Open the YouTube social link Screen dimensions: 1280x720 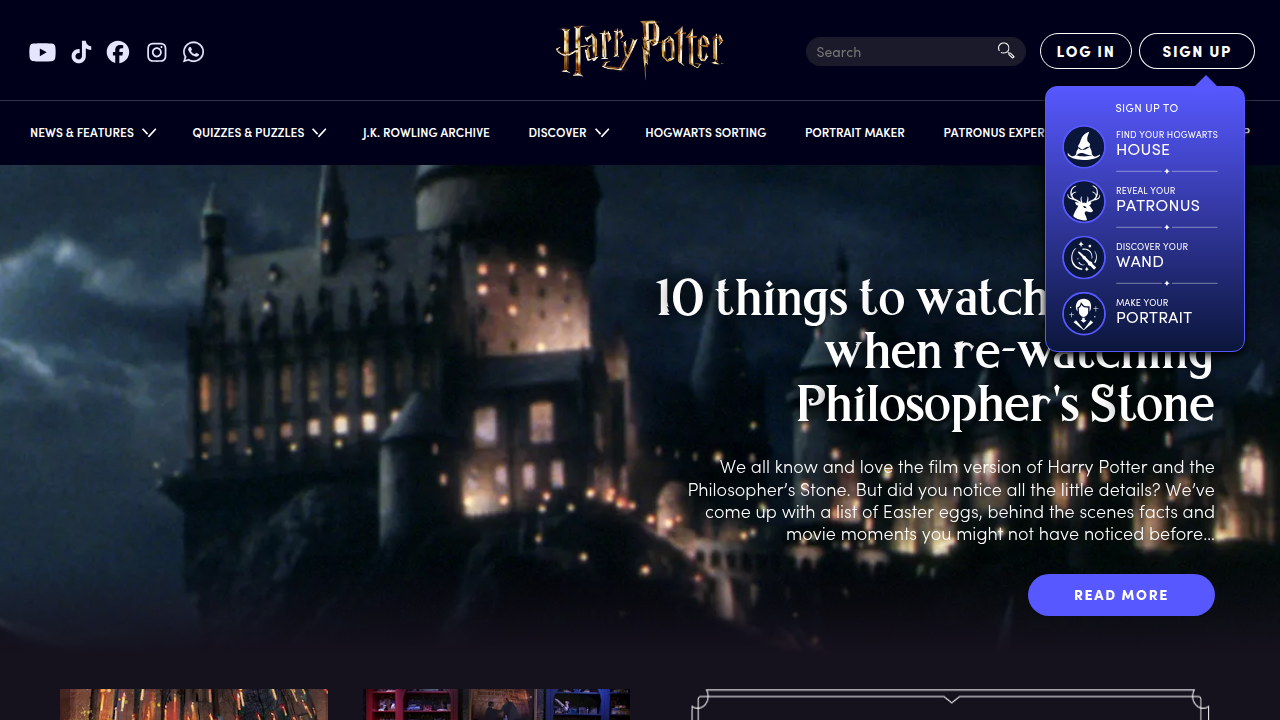point(42,52)
